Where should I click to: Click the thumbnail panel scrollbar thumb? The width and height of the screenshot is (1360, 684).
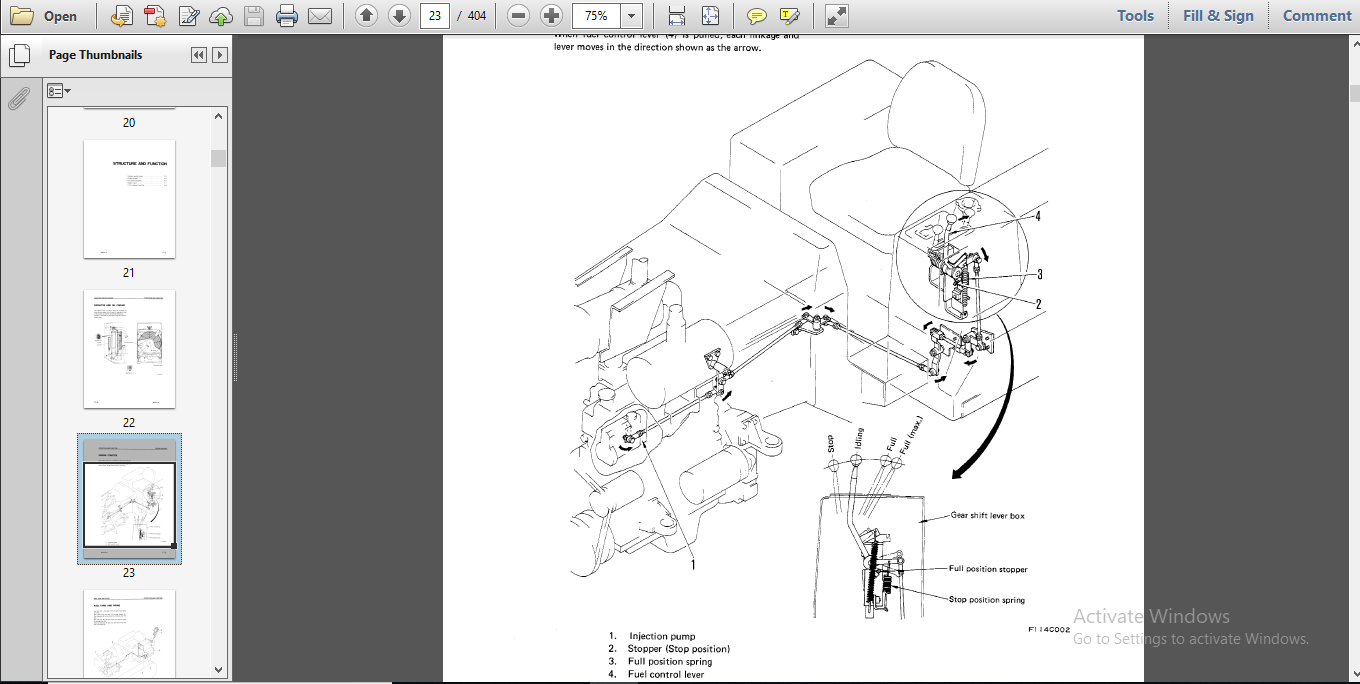219,158
